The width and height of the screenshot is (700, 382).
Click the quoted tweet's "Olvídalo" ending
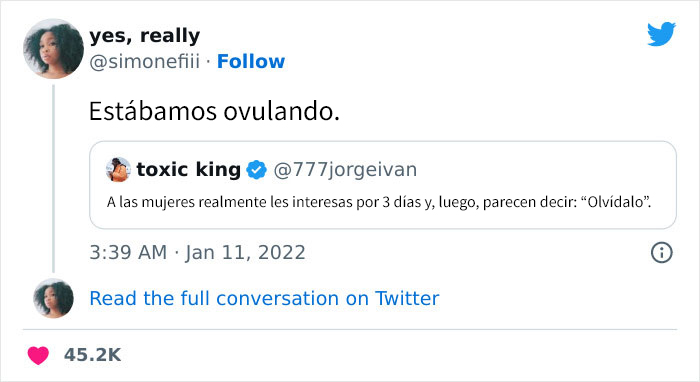pyautogui.click(x=616, y=202)
